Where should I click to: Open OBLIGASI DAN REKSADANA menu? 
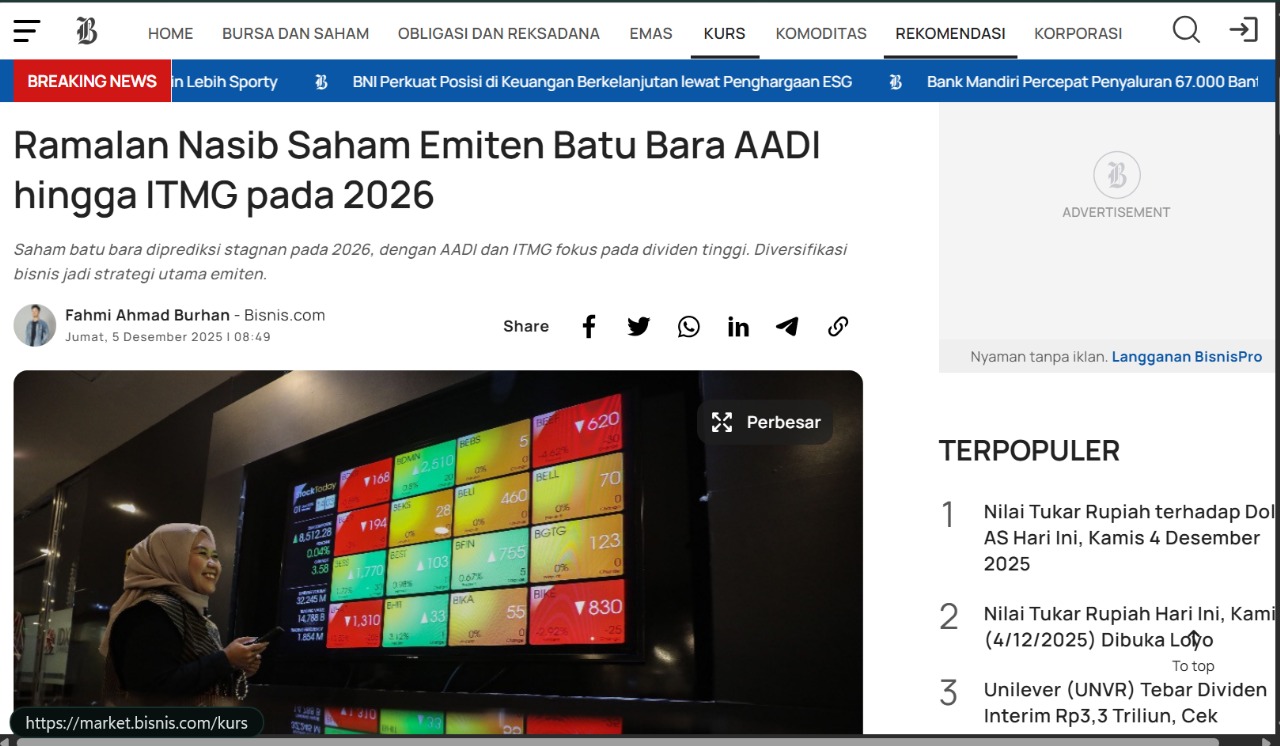tap(499, 33)
